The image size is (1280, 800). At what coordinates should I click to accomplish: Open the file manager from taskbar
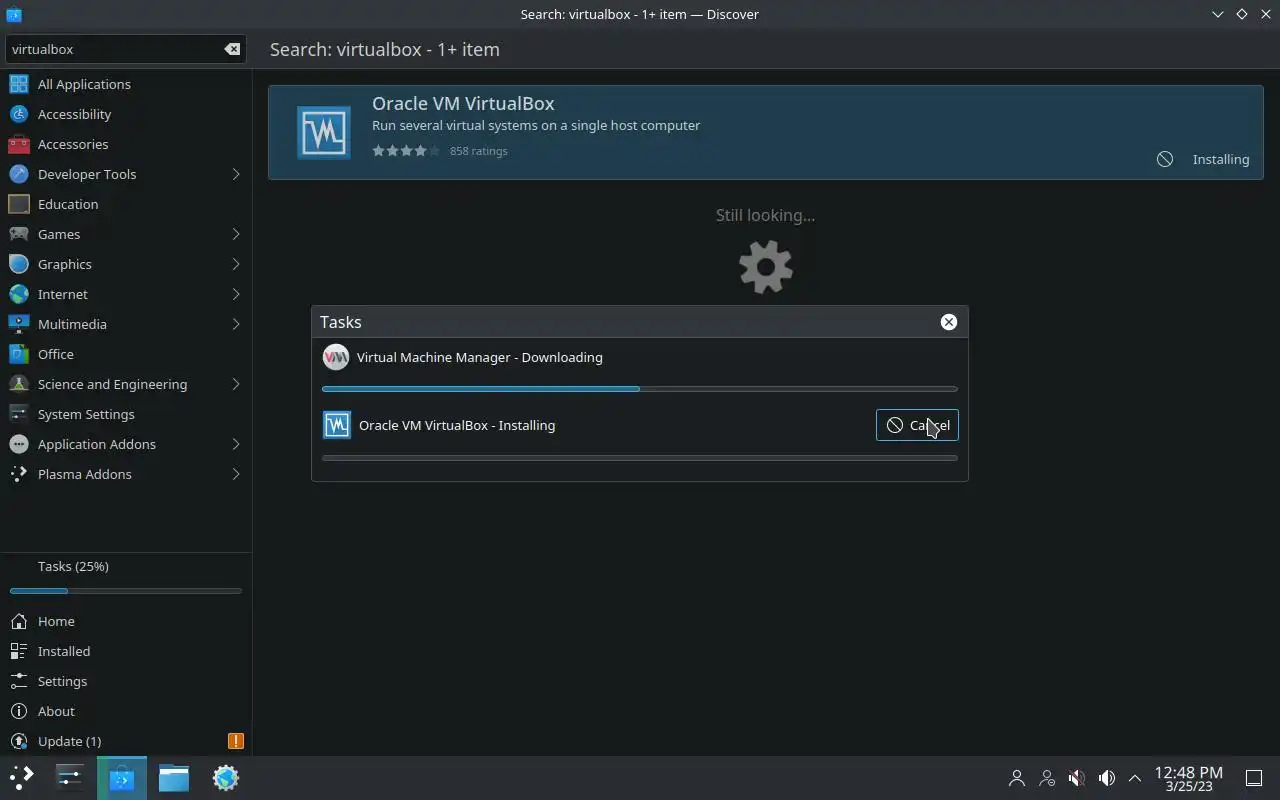pyautogui.click(x=174, y=778)
